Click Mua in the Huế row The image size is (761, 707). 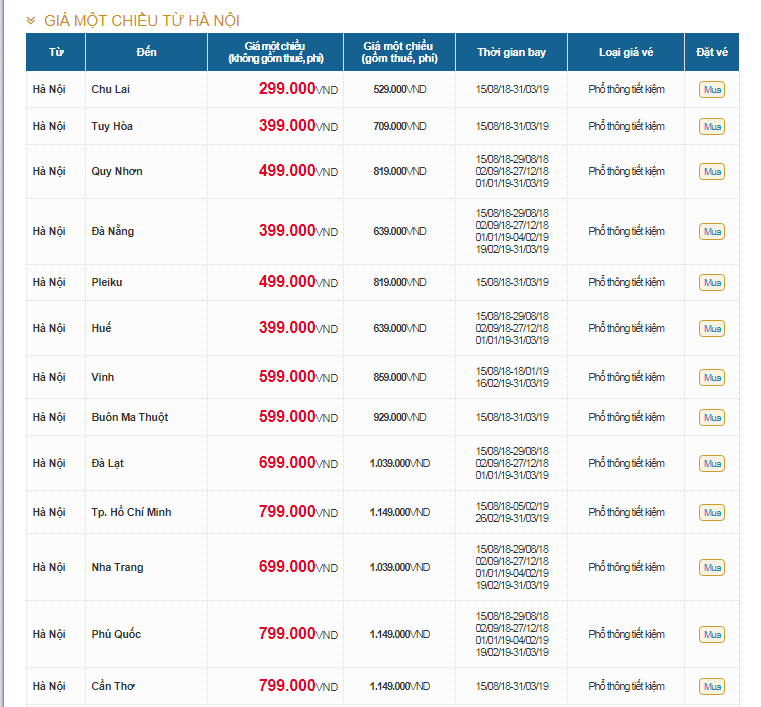(712, 329)
